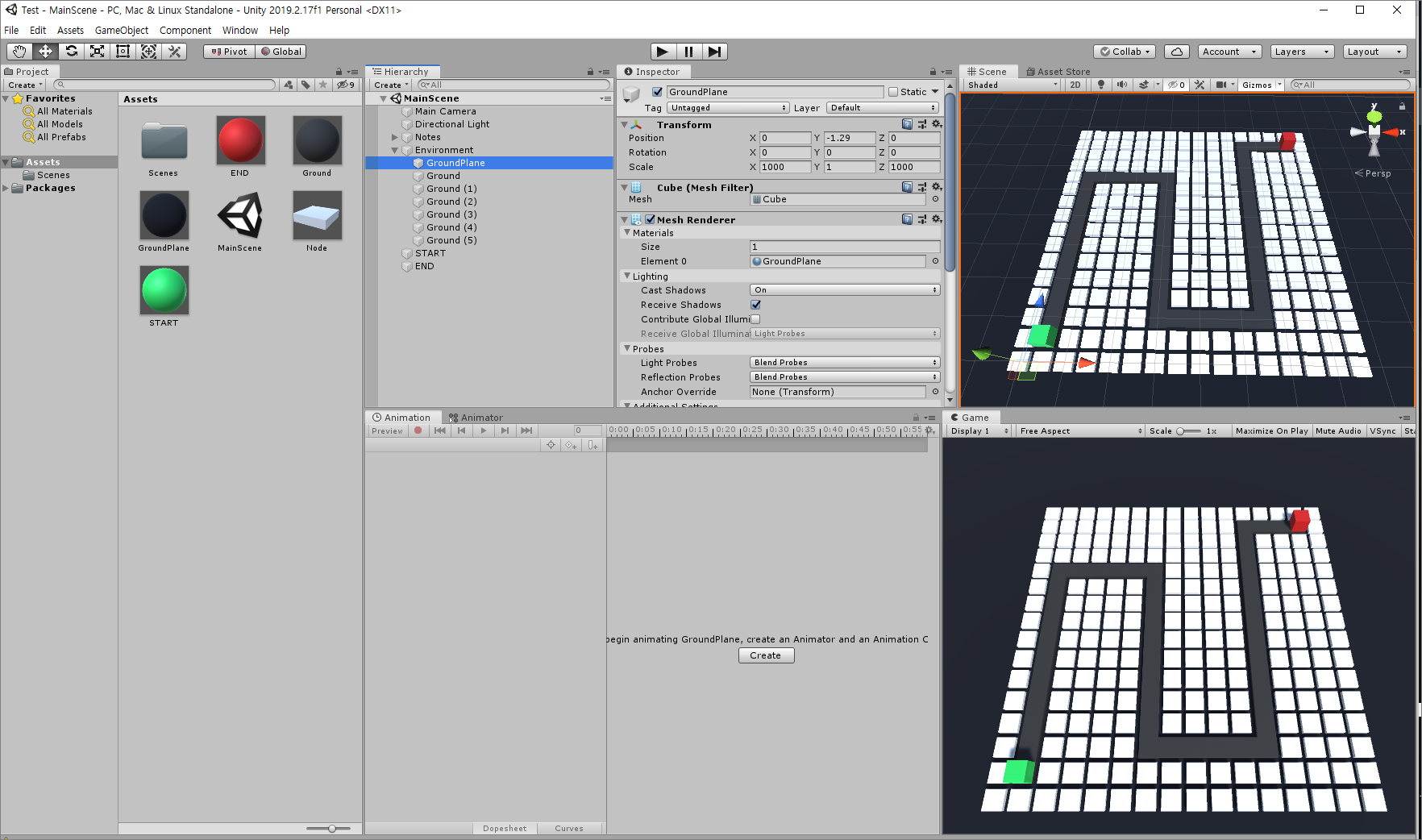The height and width of the screenshot is (840, 1422).
Task: Go to last animation keyframe
Action: pyautogui.click(x=526, y=430)
